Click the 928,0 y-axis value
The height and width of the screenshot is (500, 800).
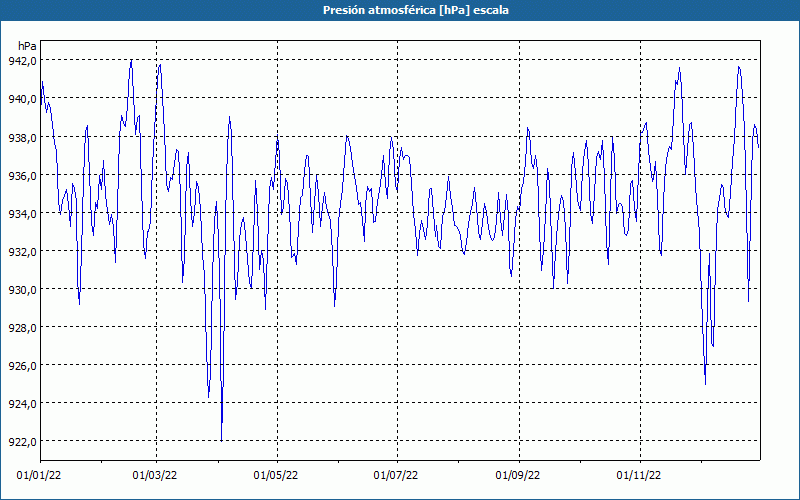click(x=22, y=327)
